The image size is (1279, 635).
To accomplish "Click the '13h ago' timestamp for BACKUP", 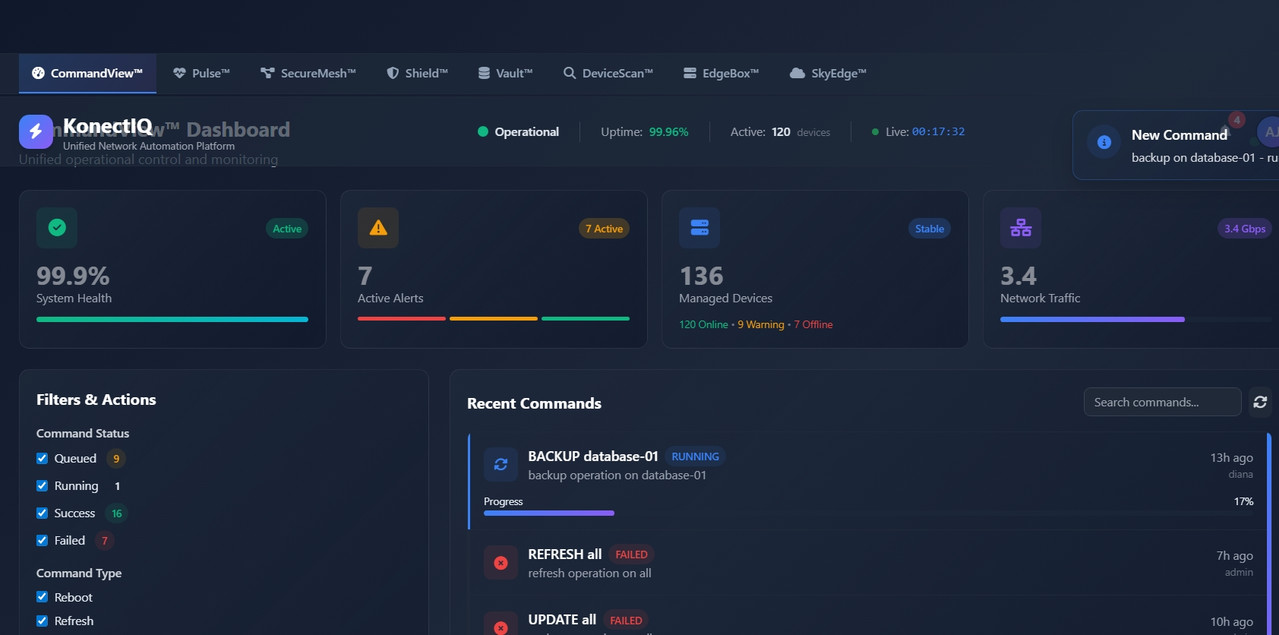I will pos(1232,457).
